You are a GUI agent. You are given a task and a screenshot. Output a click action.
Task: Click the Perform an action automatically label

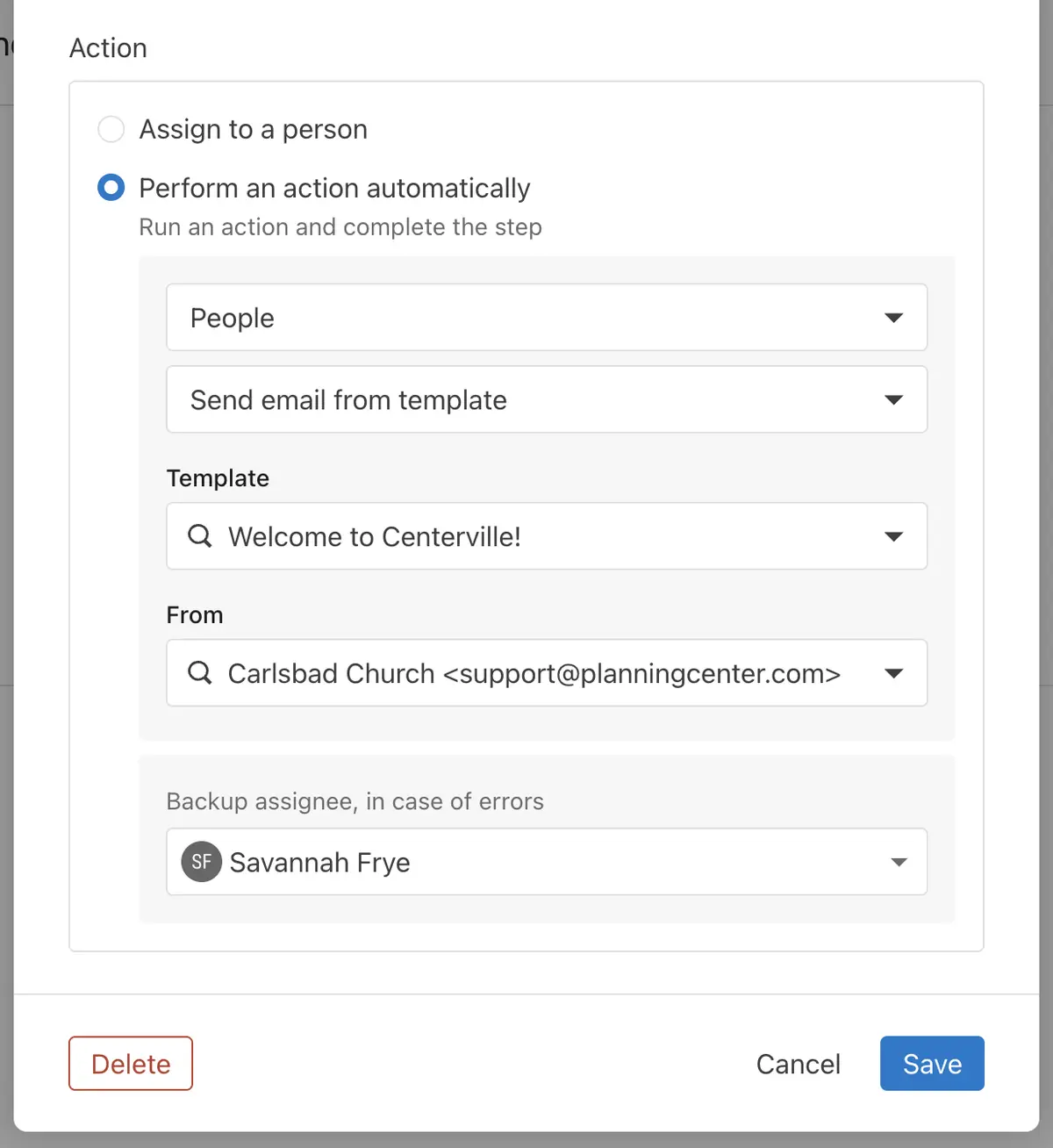tap(334, 188)
